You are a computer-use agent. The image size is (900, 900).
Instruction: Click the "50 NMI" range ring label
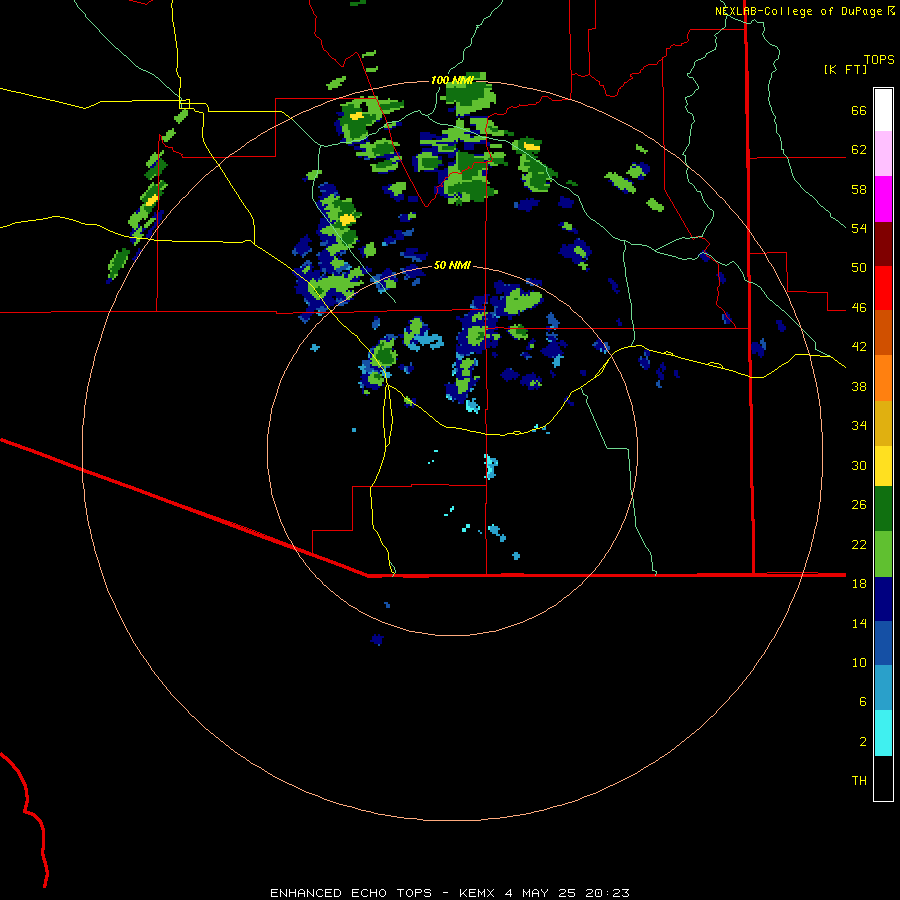(452, 265)
